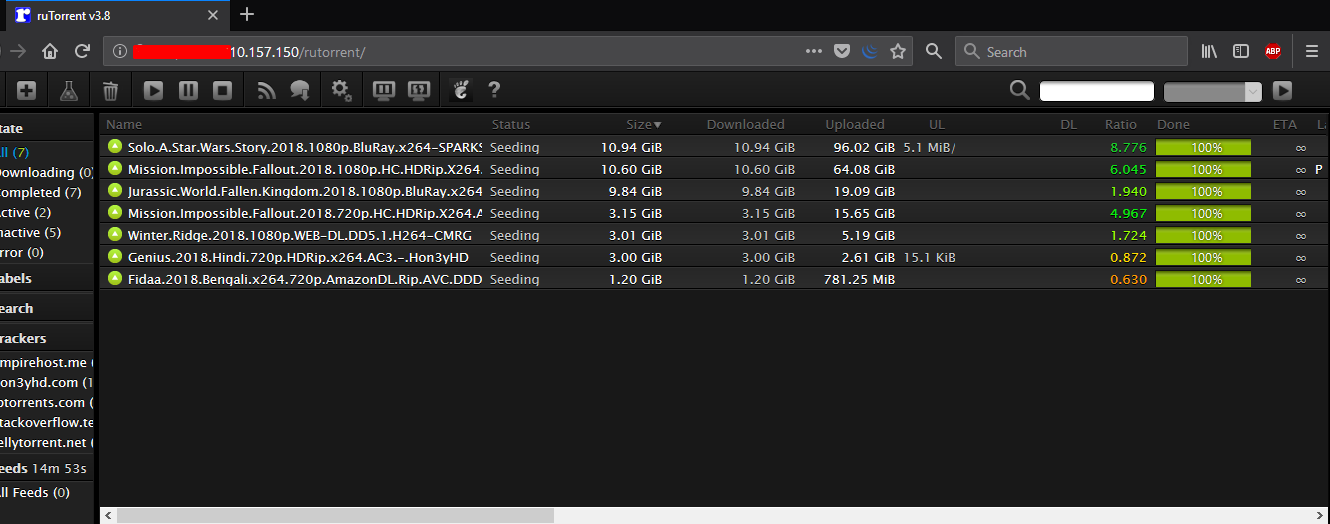Sort by Ratio column header

pos(1121,124)
